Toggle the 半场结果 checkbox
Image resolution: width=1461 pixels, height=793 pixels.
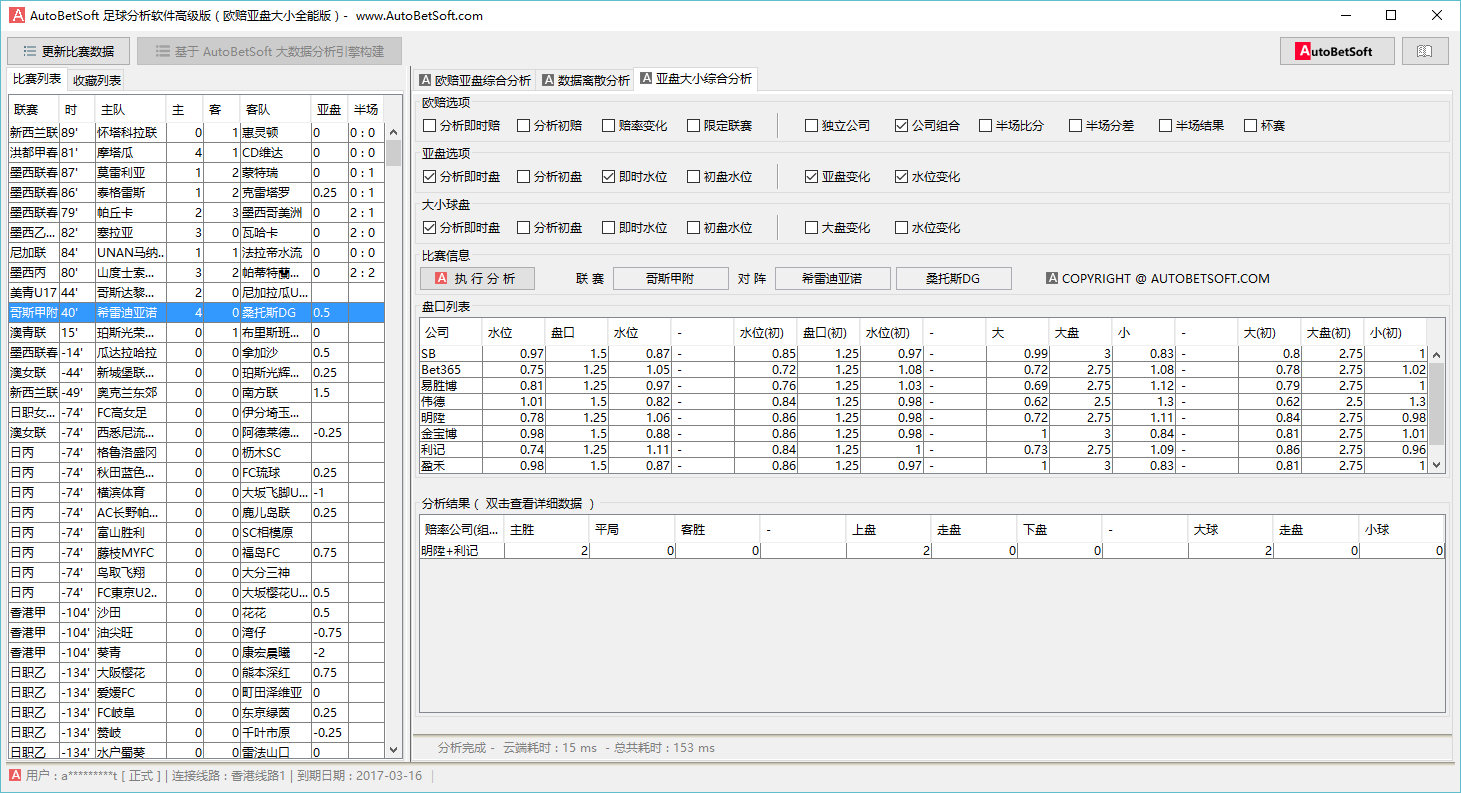[x=1192, y=126]
